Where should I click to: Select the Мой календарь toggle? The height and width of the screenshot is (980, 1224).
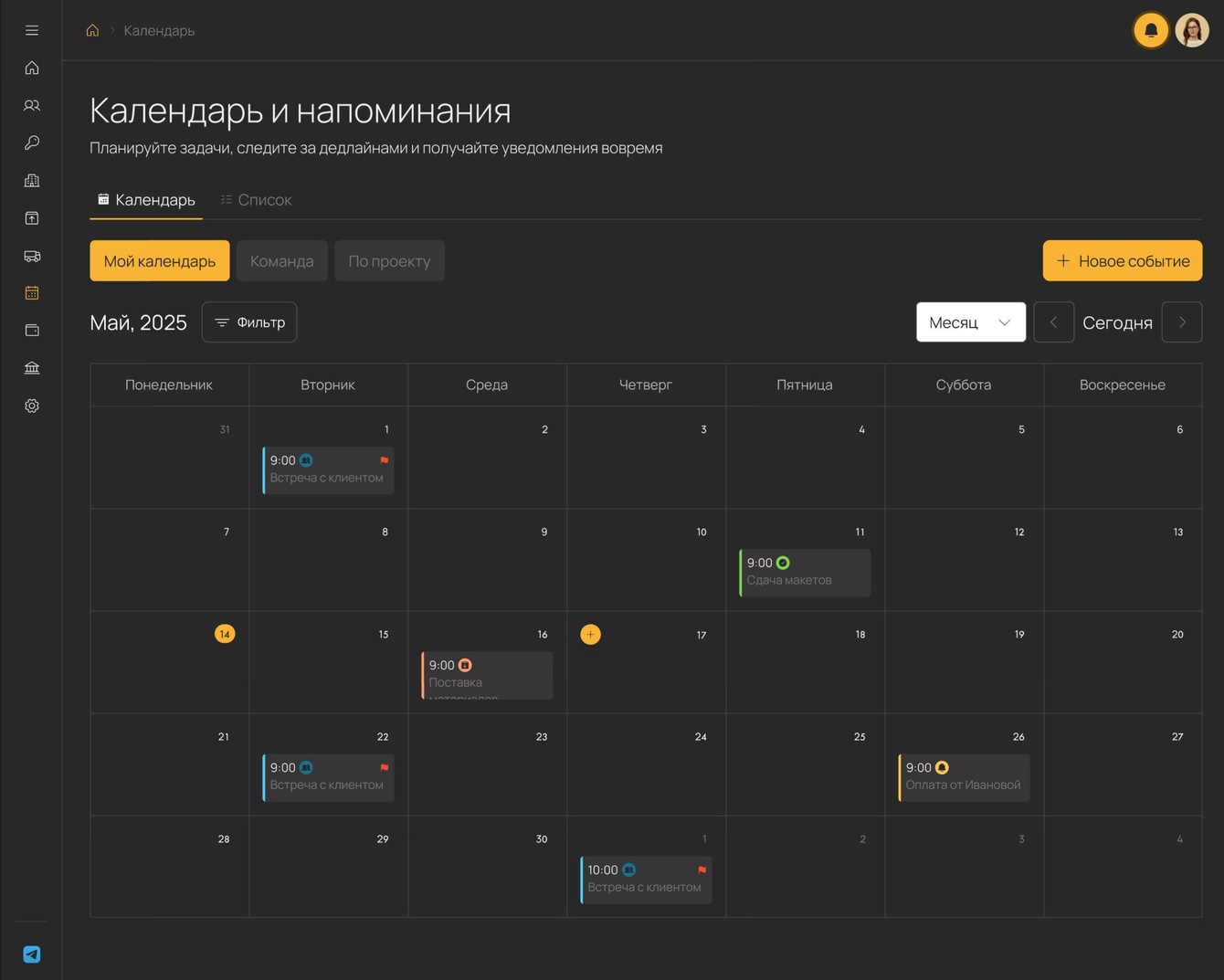click(160, 261)
